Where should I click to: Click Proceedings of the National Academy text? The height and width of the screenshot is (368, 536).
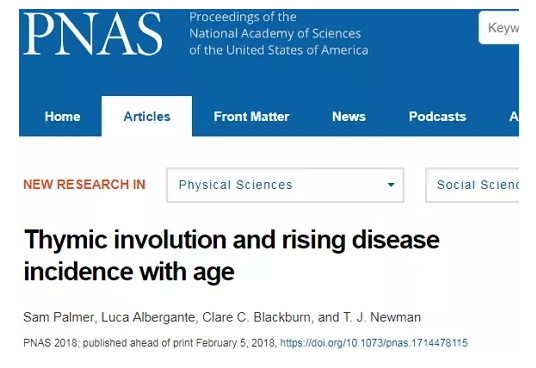click(x=279, y=33)
